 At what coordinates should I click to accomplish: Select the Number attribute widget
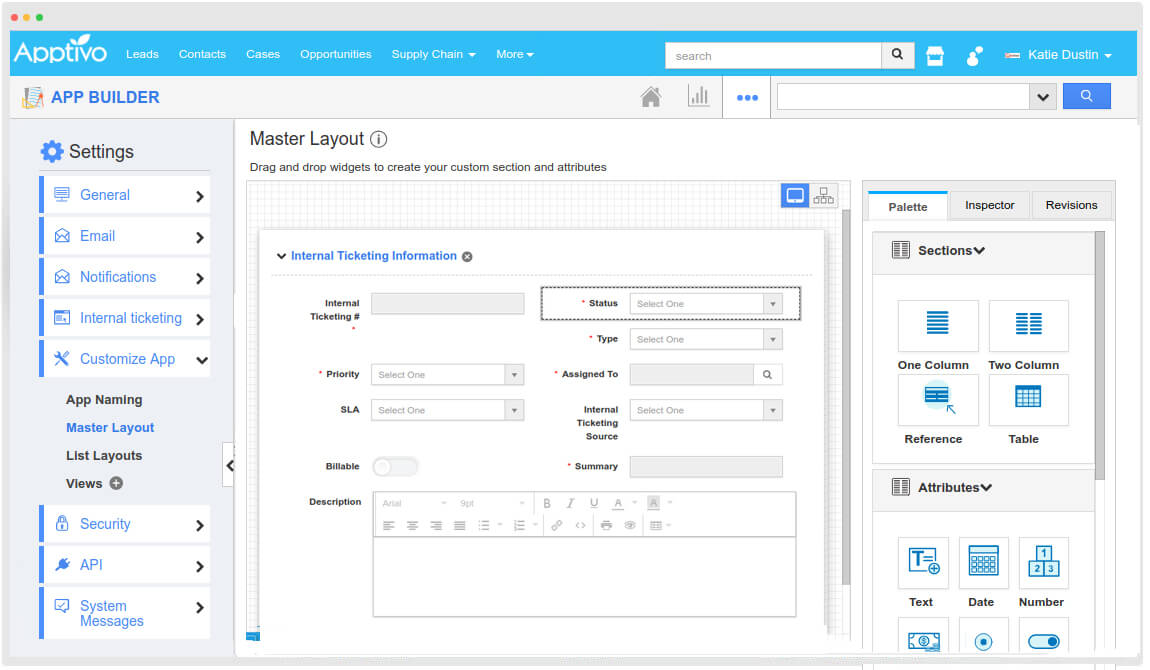click(1043, 562)
